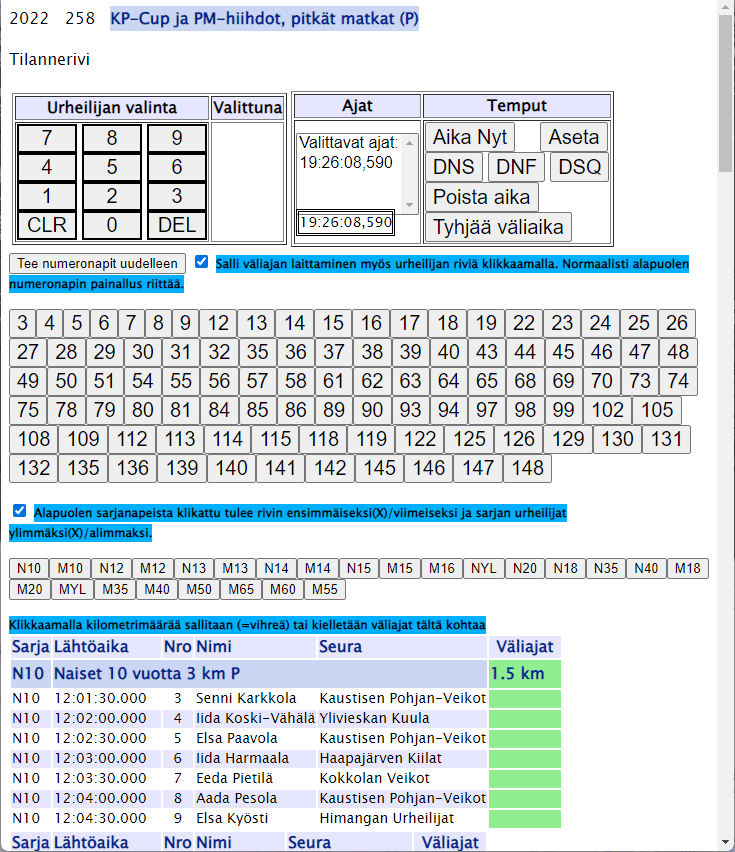This screenshot has width=735, height=852.
Task: Click the Aika Nyt button
Action: pyautogui.click(x=470, y=137)
